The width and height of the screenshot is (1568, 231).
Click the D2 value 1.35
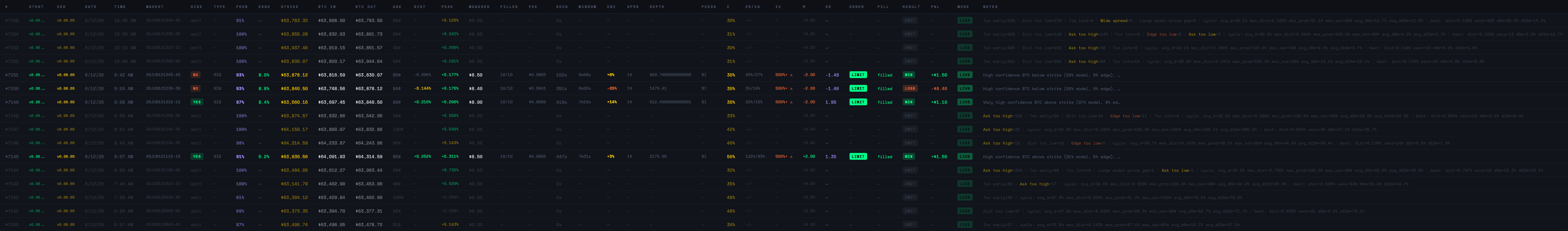[x=831, y=157]
